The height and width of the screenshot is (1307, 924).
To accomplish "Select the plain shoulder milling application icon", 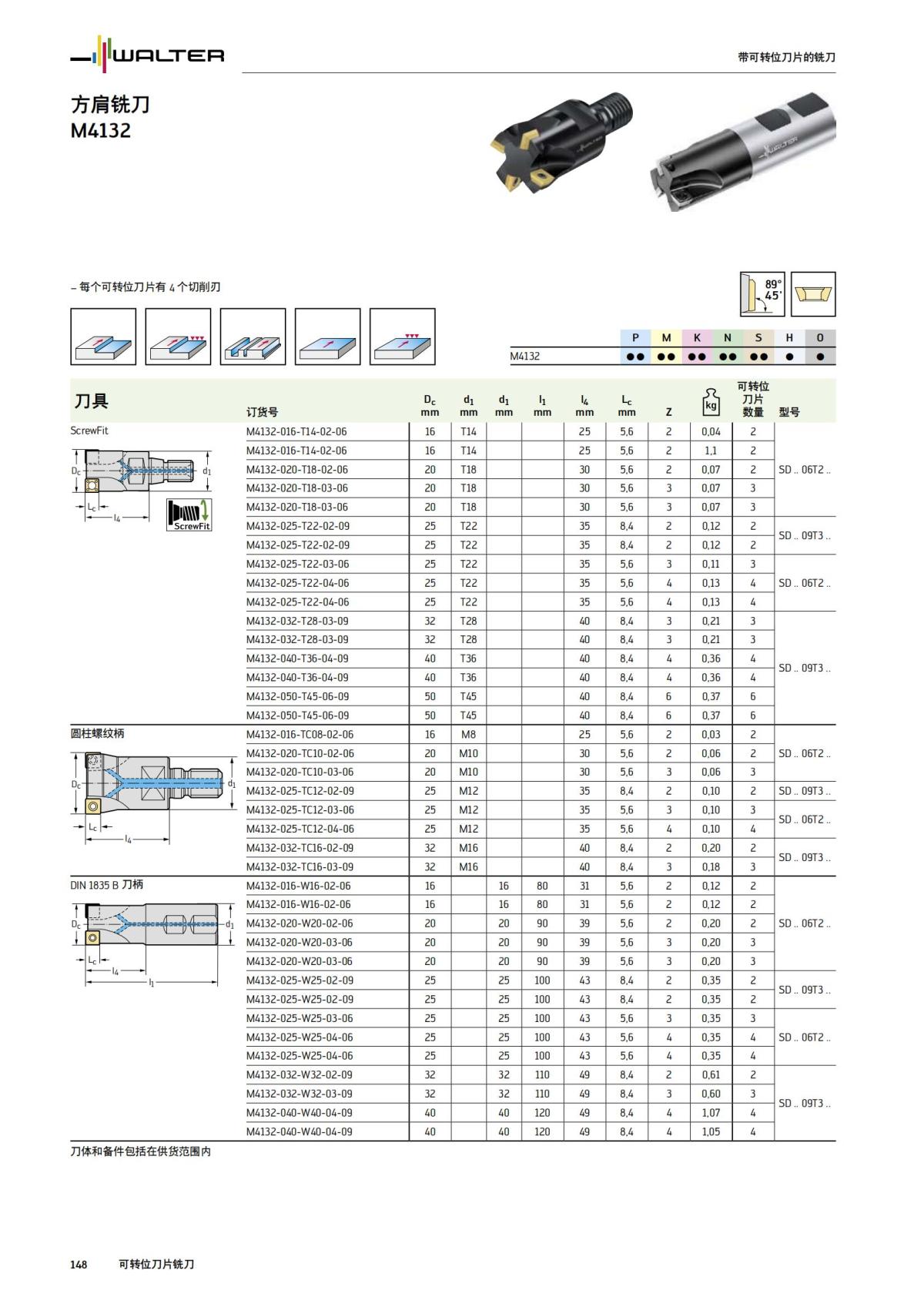I will pos(103,337).
